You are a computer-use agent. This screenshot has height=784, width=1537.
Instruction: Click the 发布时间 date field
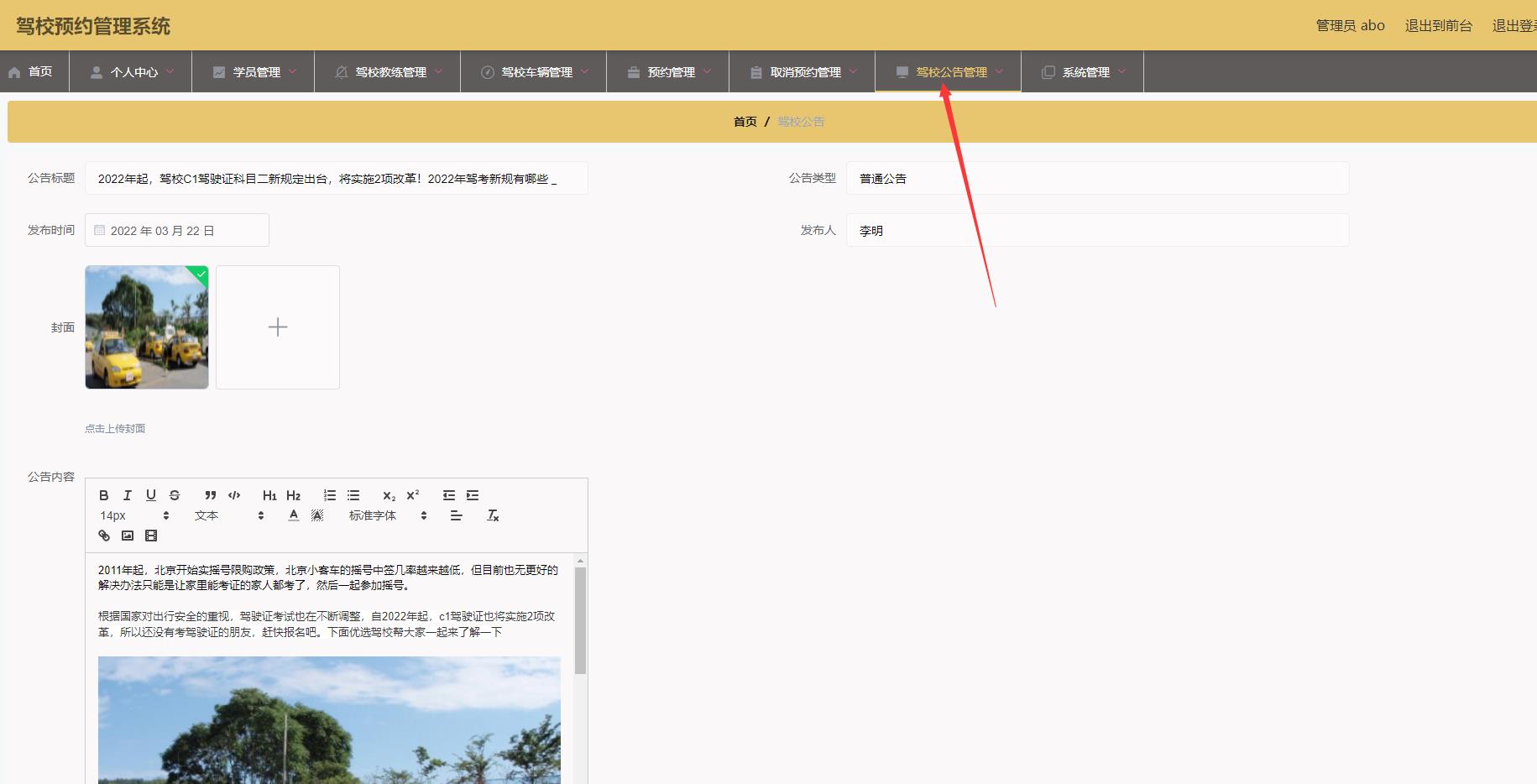(177, 230)
